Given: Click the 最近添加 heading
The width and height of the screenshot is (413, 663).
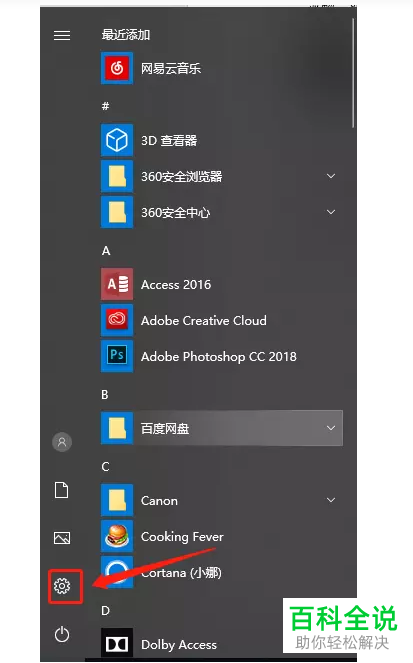Looking at the screenshot, I should pyautogui.click(x=126, y=35).
